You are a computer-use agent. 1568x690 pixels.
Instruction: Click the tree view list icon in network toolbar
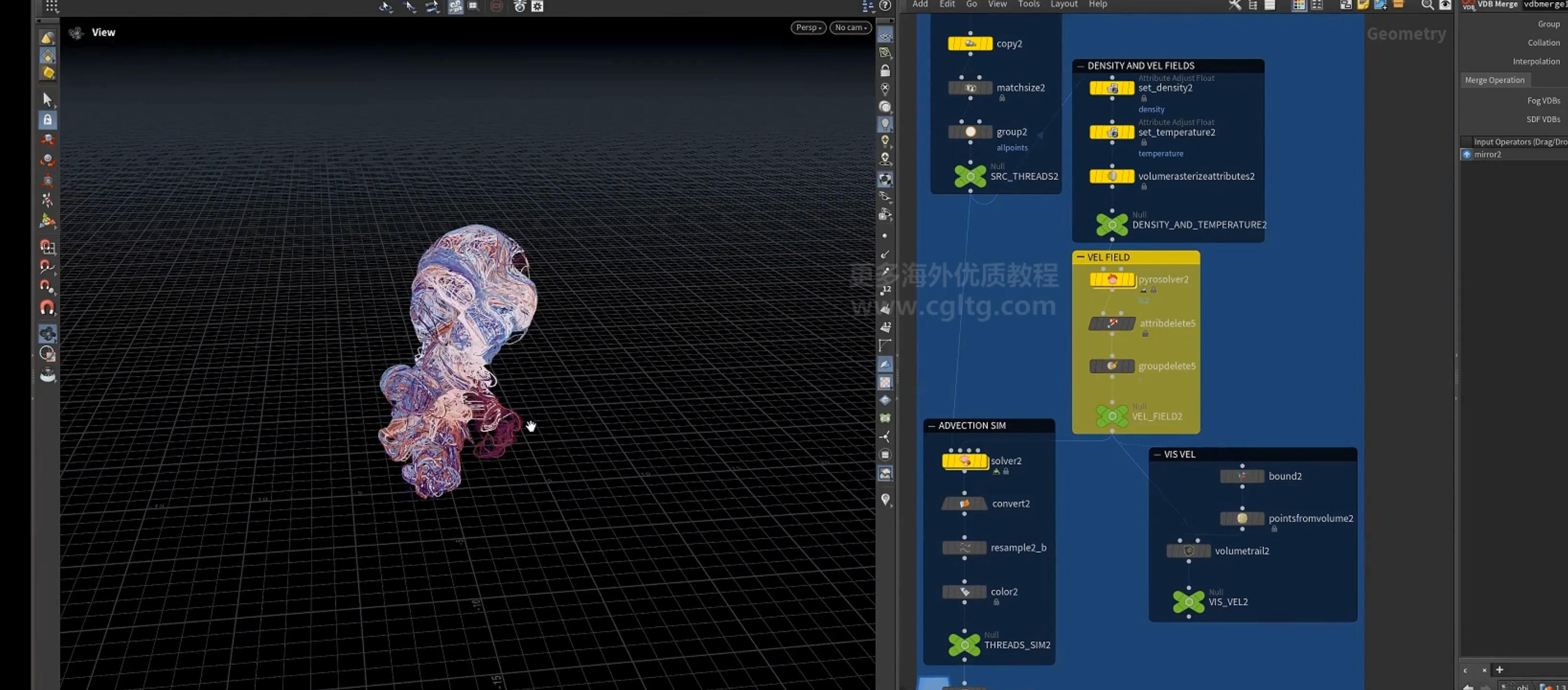coord(1253,5)
